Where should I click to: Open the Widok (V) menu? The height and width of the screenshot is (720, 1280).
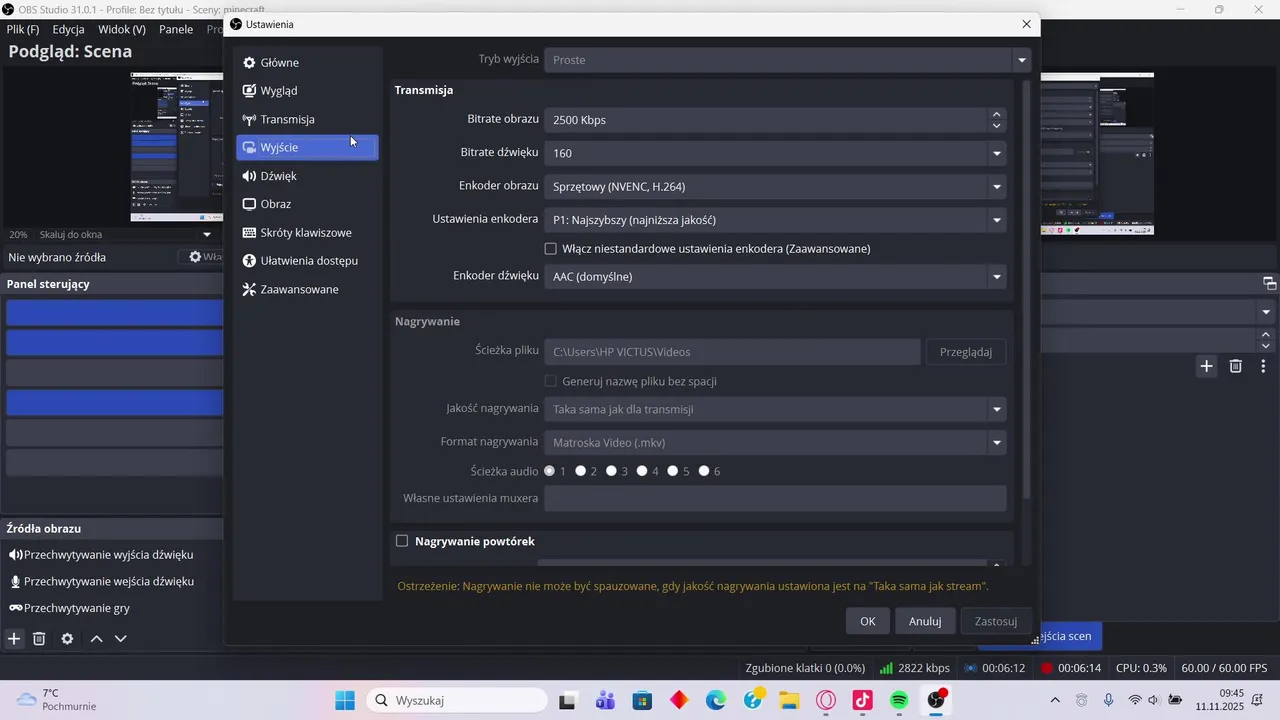point(122,29)
